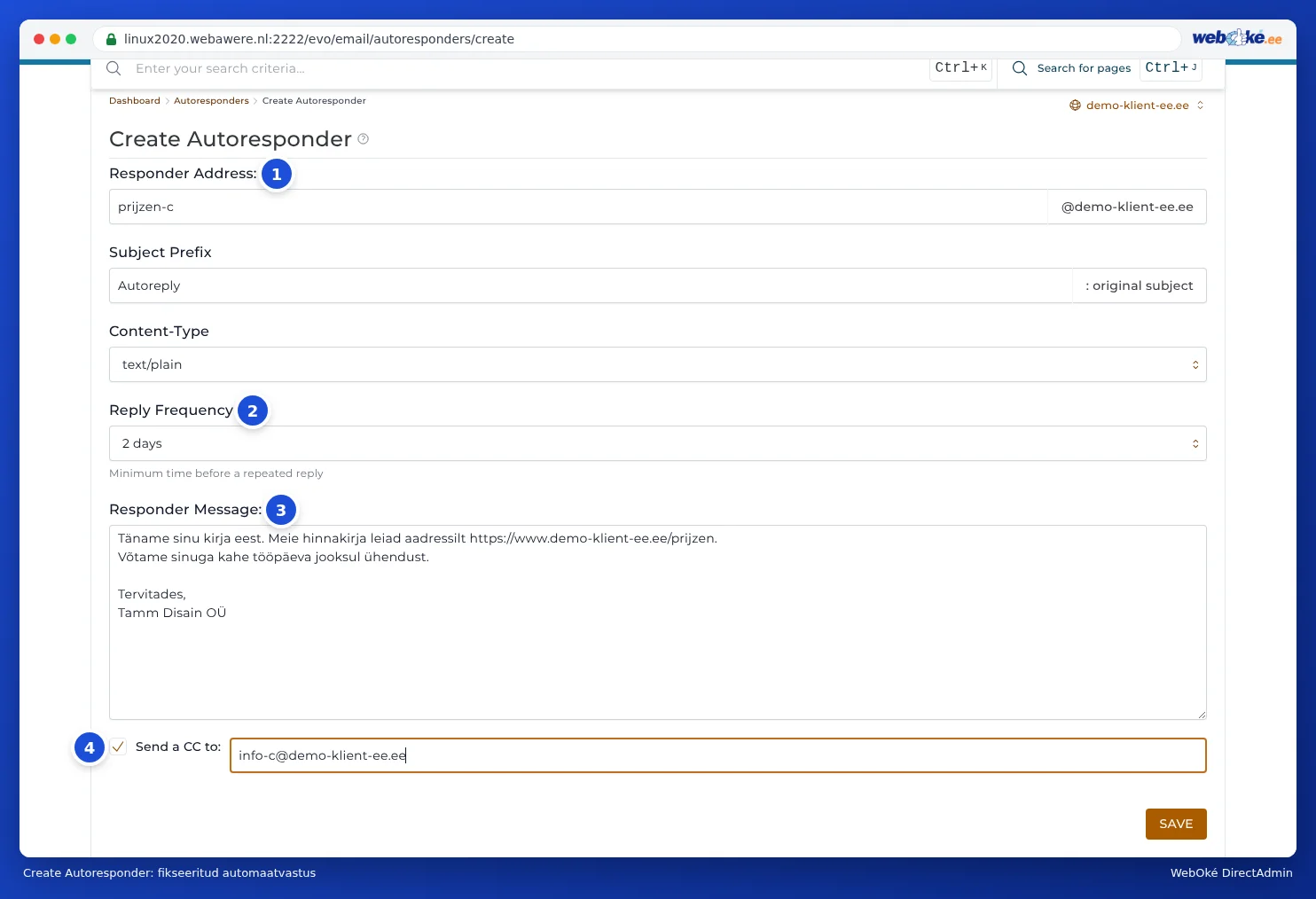Image resolution: width=1316 pixels, height=899 pixels.
Task: Go to Autoresponders breadcrumb
Action: pyautogui.click(x=211, y=101)
